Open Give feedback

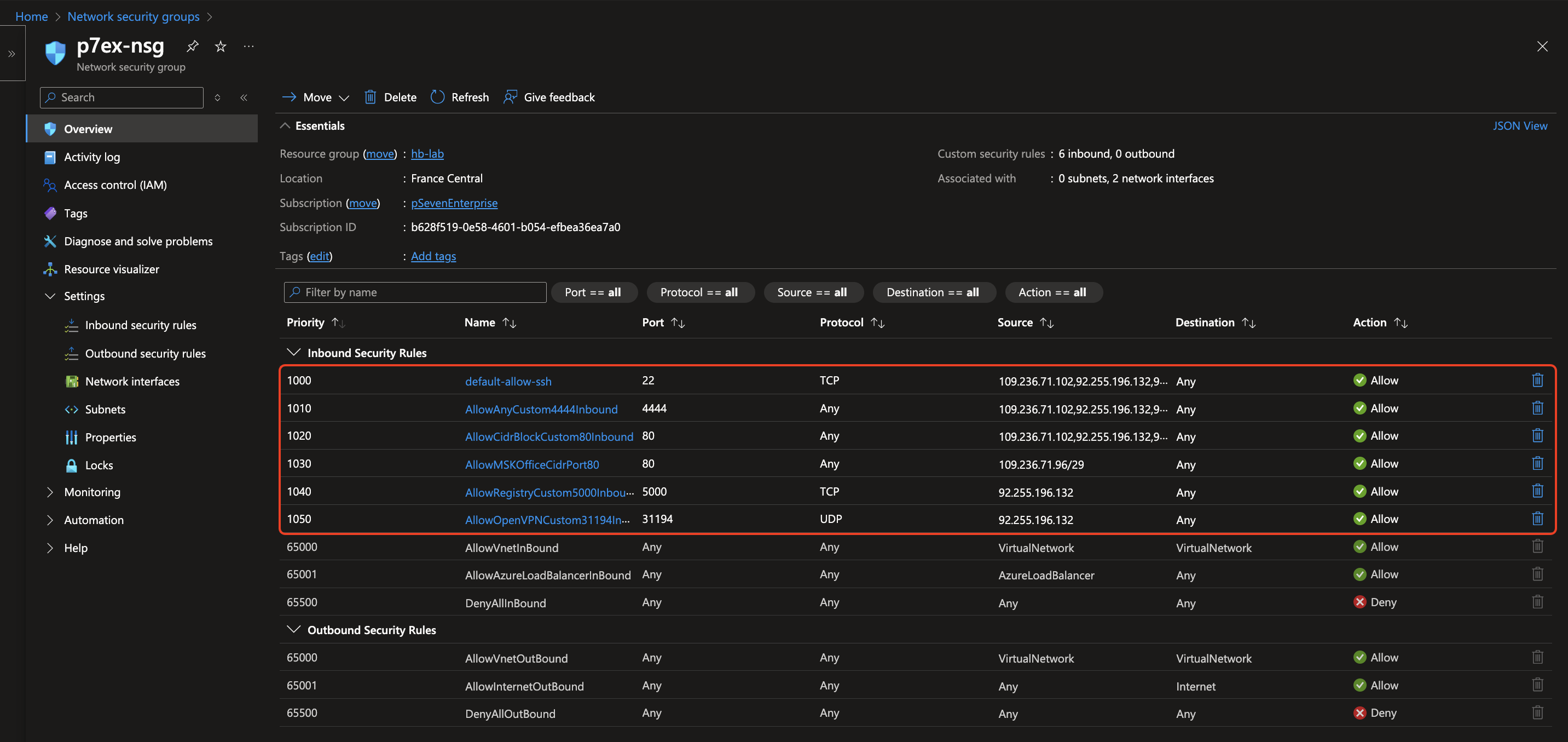click(x=549, y=97)
